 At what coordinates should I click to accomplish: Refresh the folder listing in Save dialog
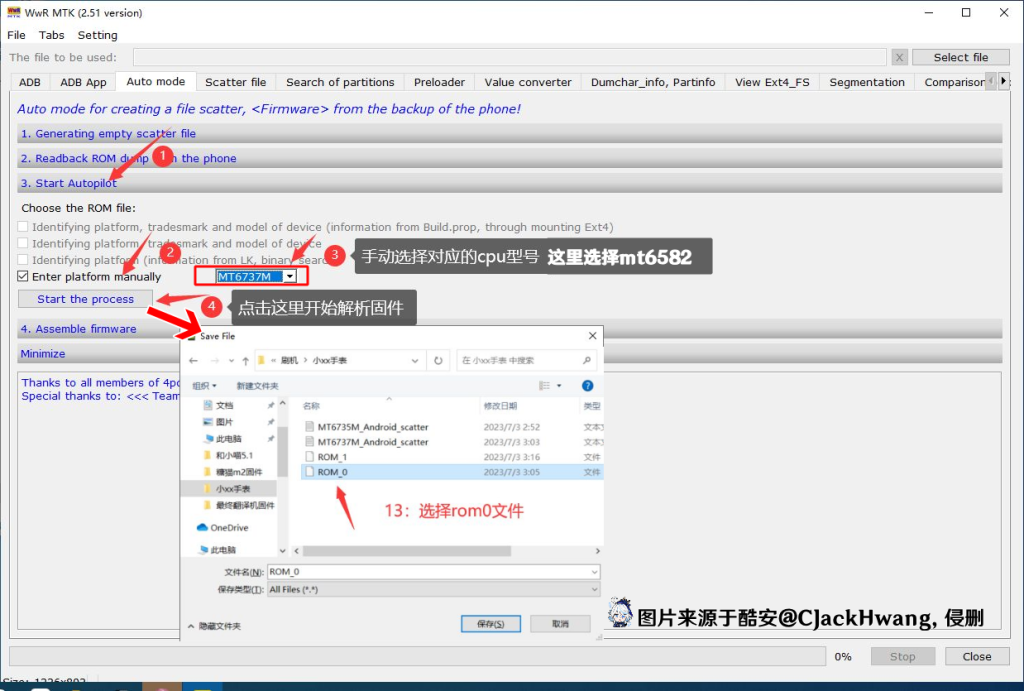coord(438,360)
